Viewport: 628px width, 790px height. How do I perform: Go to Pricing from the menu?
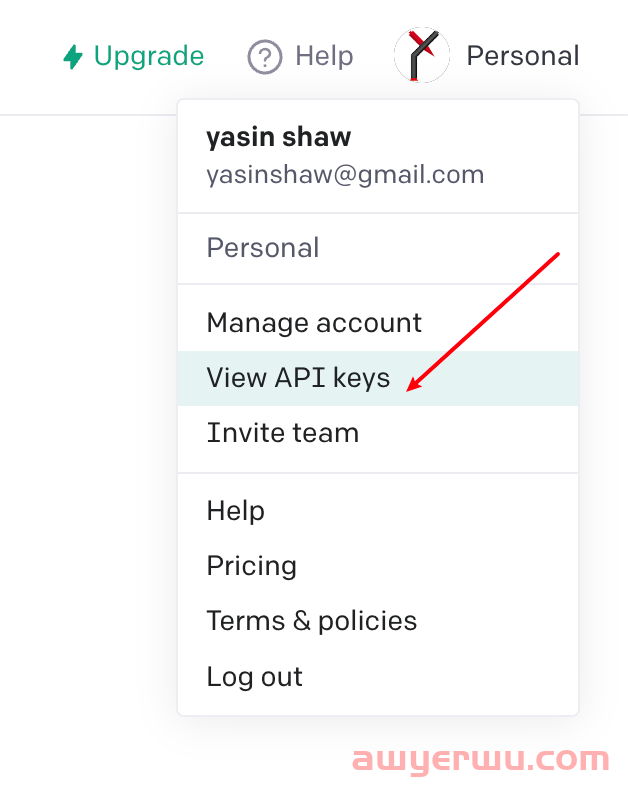251,566
